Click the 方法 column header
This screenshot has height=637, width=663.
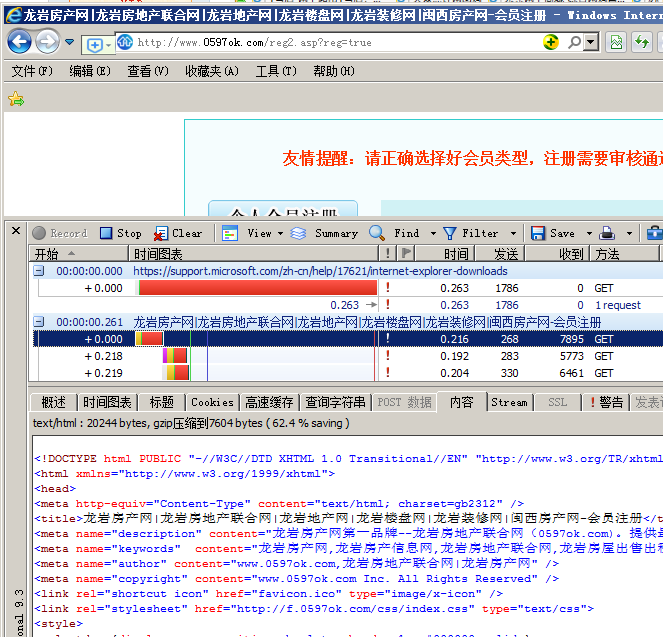click(625, 254)
